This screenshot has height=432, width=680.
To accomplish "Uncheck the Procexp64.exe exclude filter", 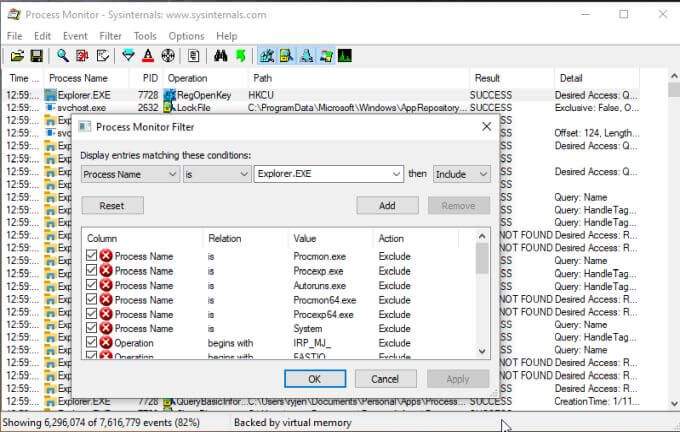I will pos(91,313).
